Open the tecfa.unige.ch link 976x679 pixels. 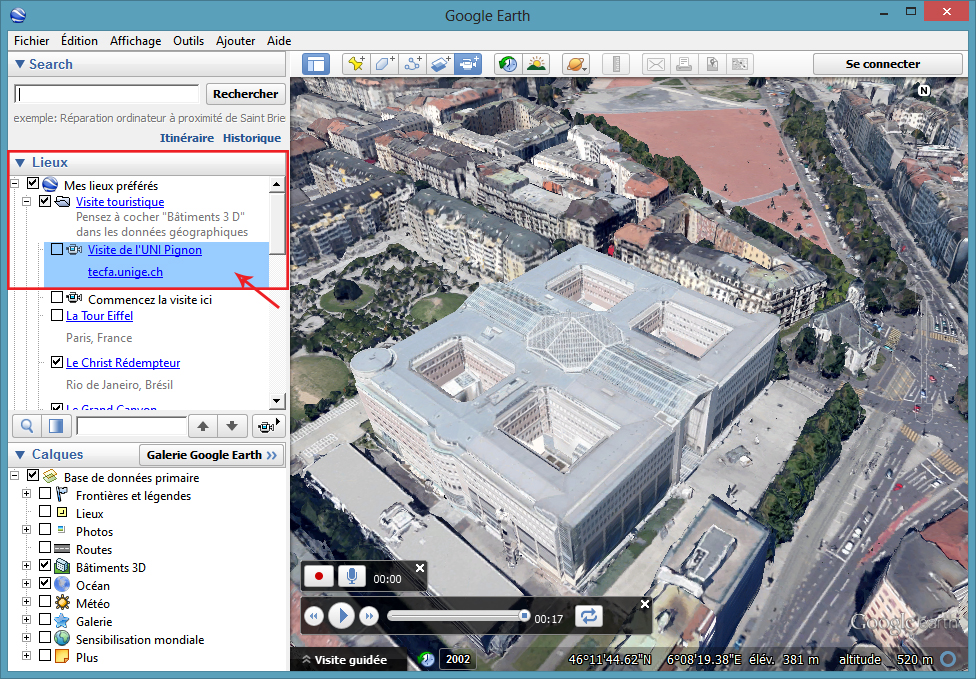125,272
